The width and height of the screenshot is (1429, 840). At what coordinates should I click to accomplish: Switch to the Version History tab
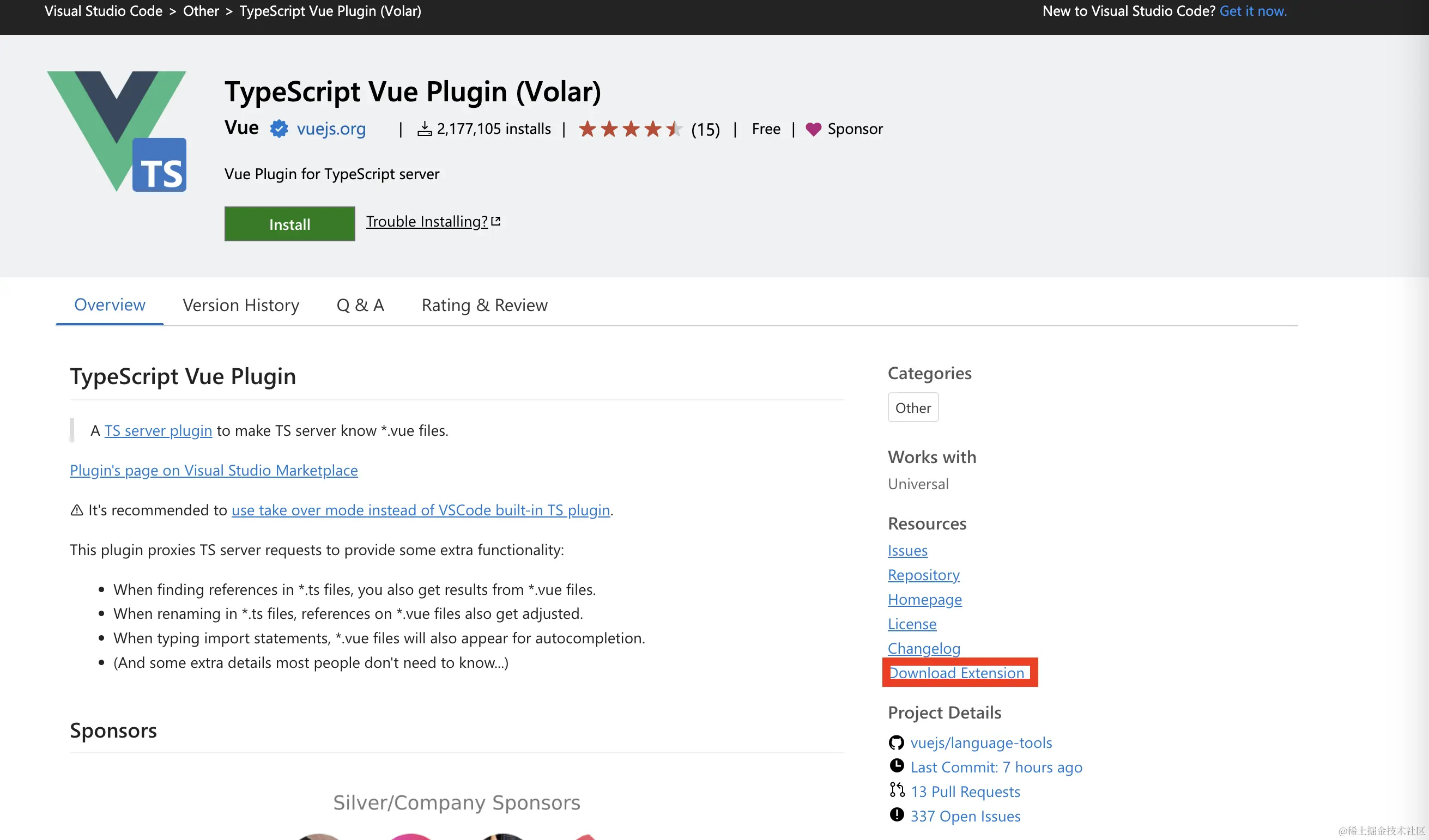click(240, 305)
